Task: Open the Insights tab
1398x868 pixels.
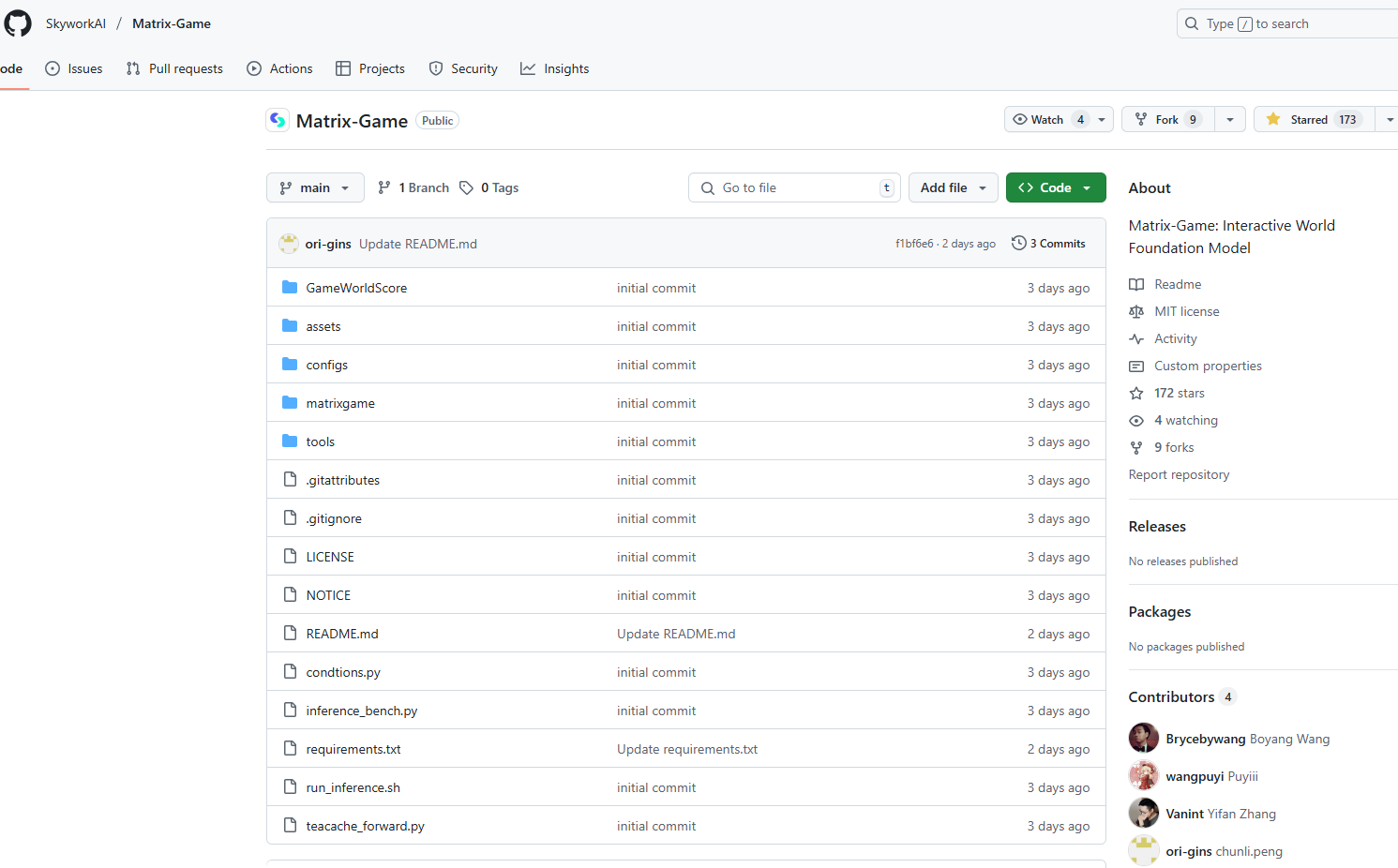Action: pyautogui.click(x=555, y=68)
